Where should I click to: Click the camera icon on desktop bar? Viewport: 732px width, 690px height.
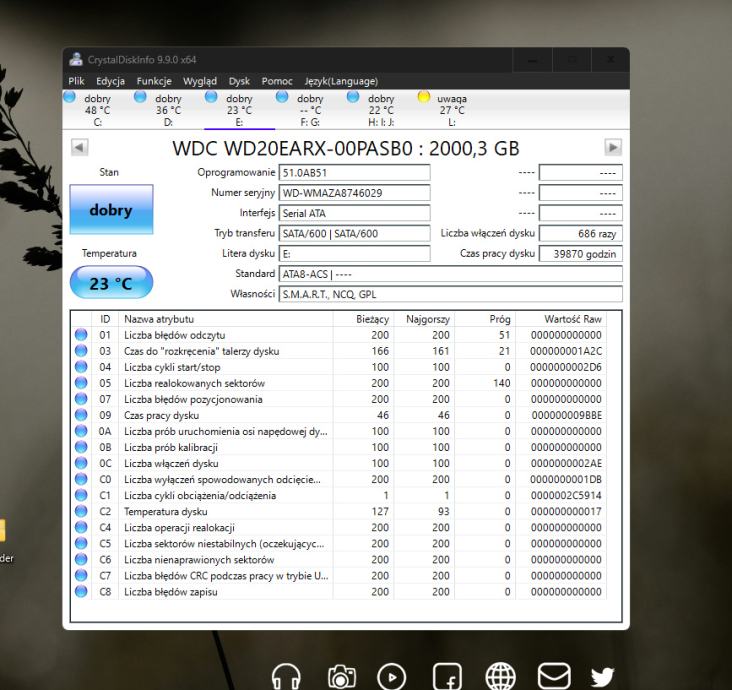click(342, 677)
